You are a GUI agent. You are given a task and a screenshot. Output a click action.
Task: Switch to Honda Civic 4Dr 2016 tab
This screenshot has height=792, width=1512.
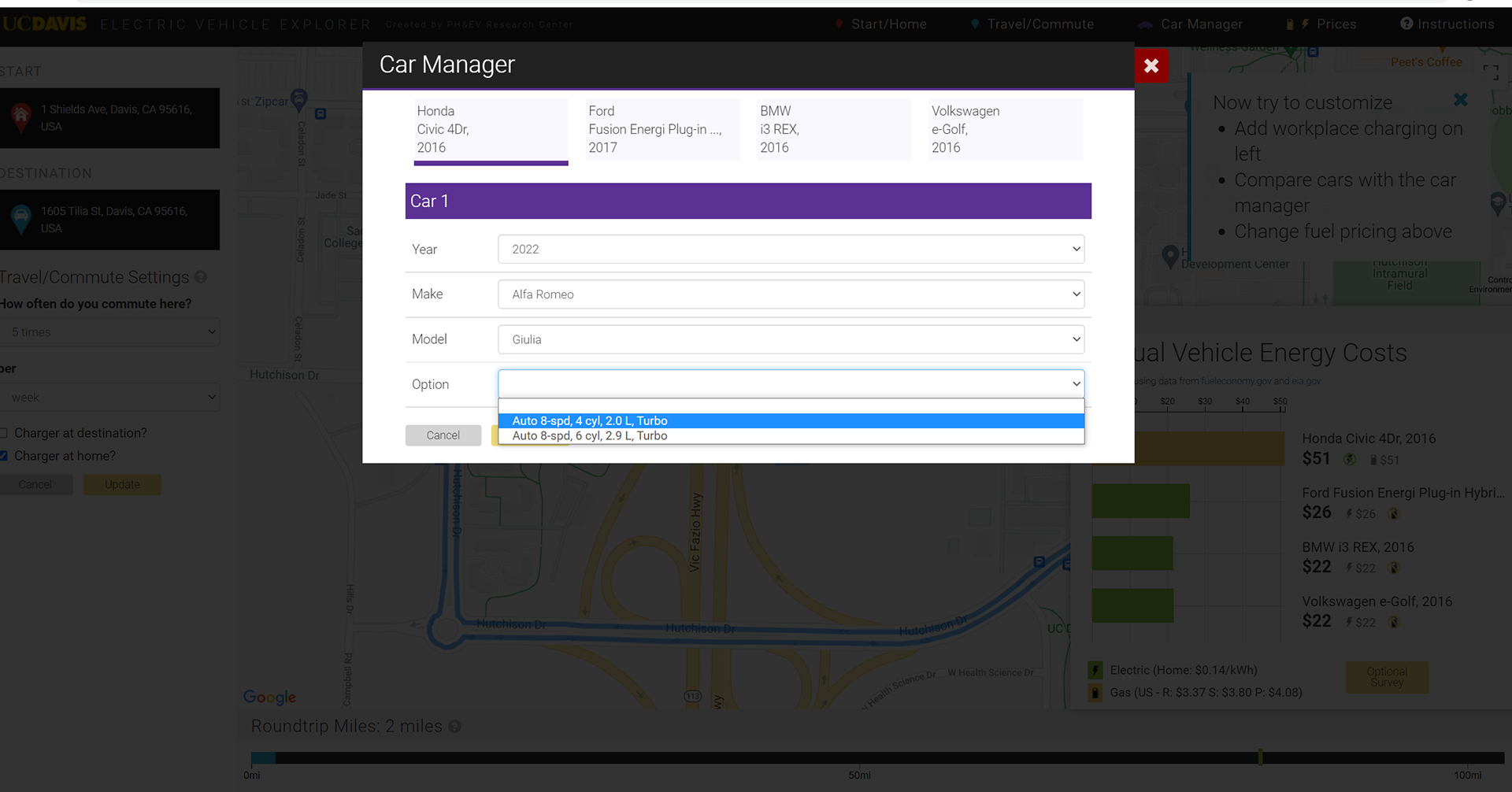pos(491,130)
